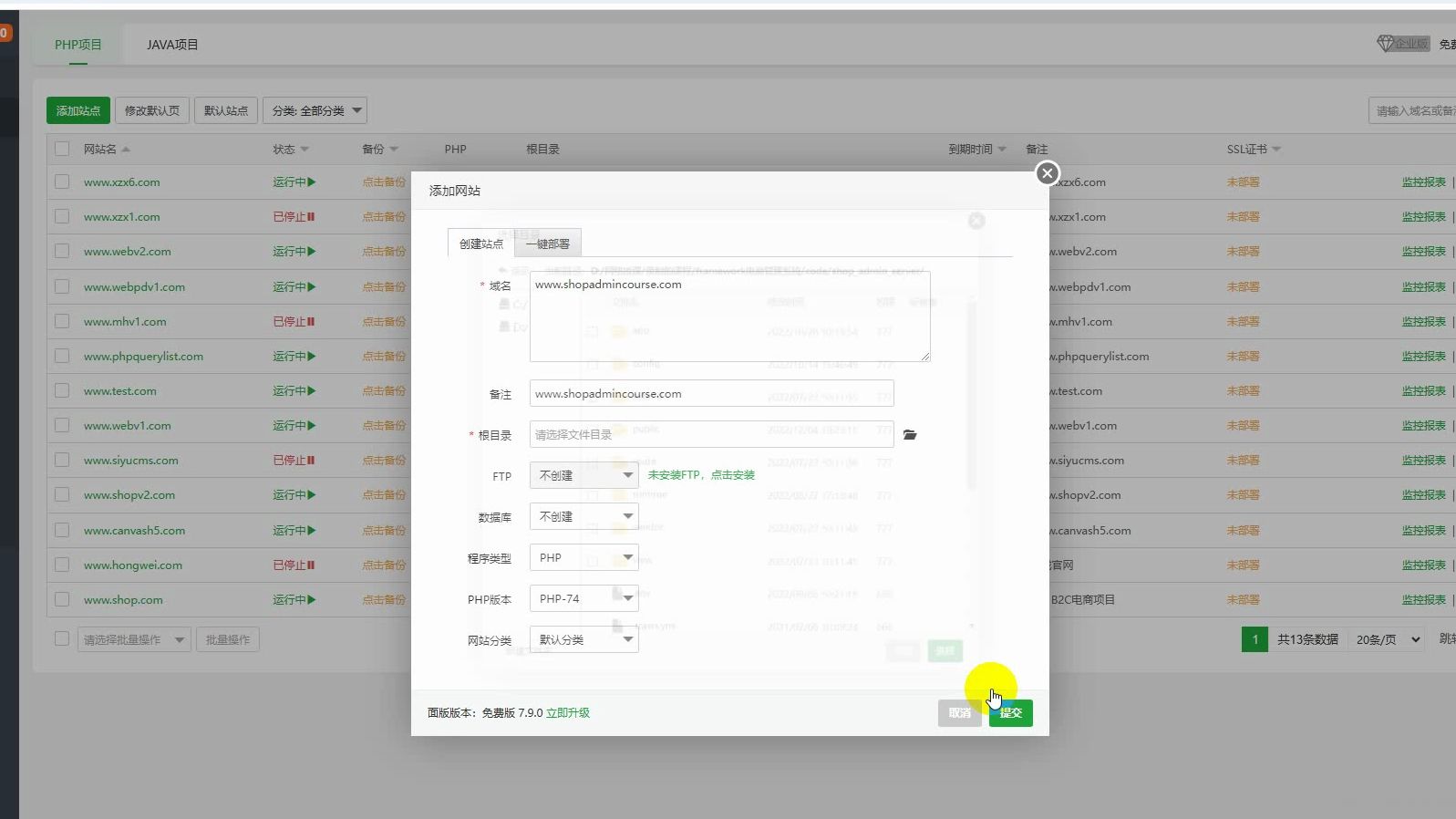Focus the 备注 input field
The width and height of the screenshot is (1456, 819).
tap(712, 394)
